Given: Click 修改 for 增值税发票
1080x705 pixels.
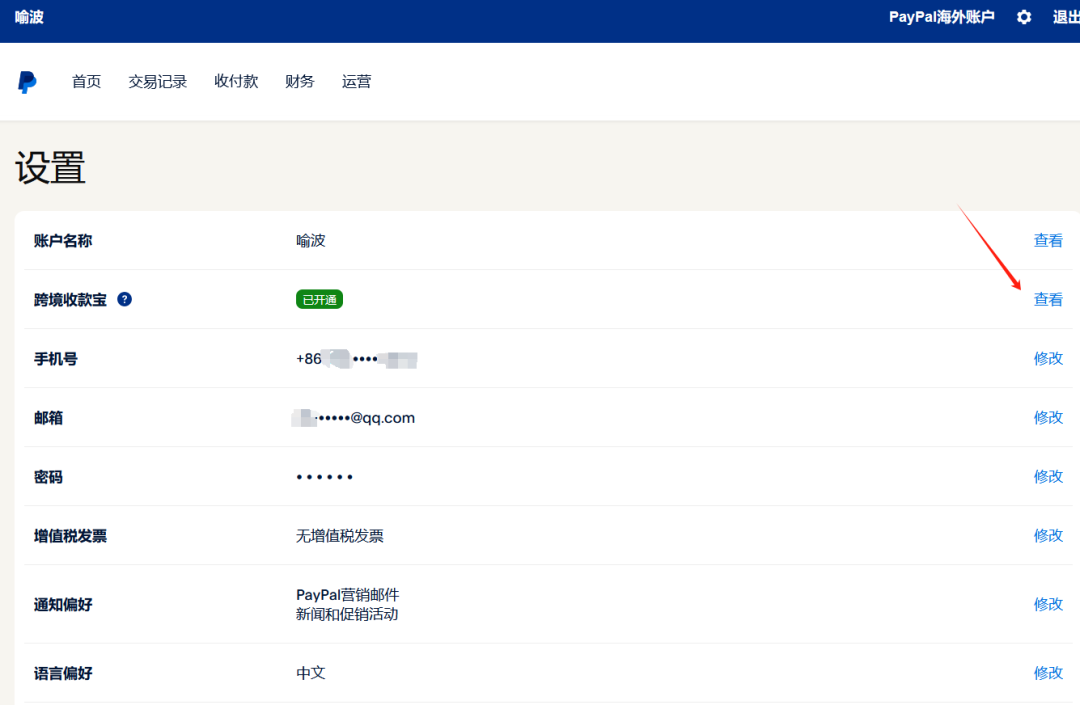Looking at the screenshot, I should [1048, 536].
